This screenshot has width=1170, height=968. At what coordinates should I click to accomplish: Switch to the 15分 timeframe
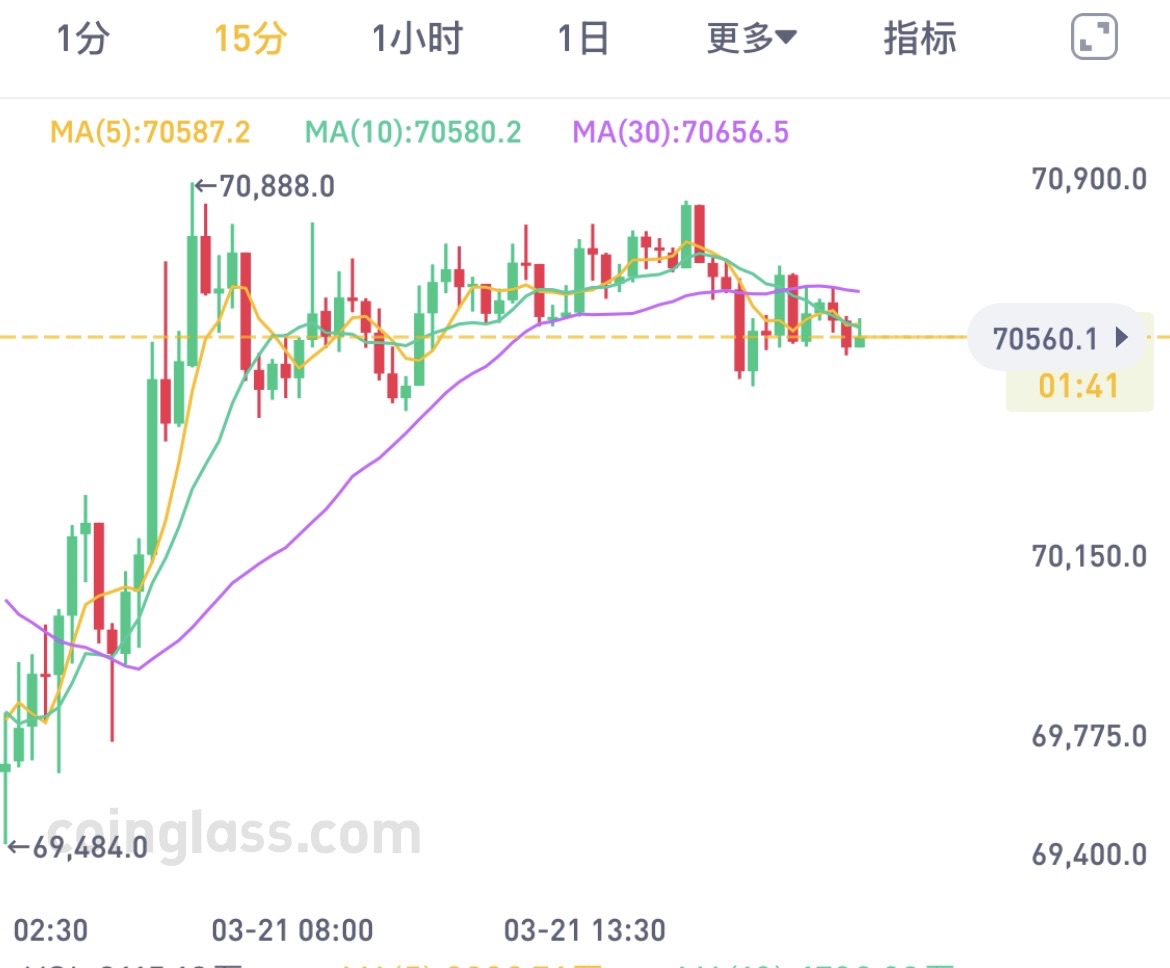[250, 39]
